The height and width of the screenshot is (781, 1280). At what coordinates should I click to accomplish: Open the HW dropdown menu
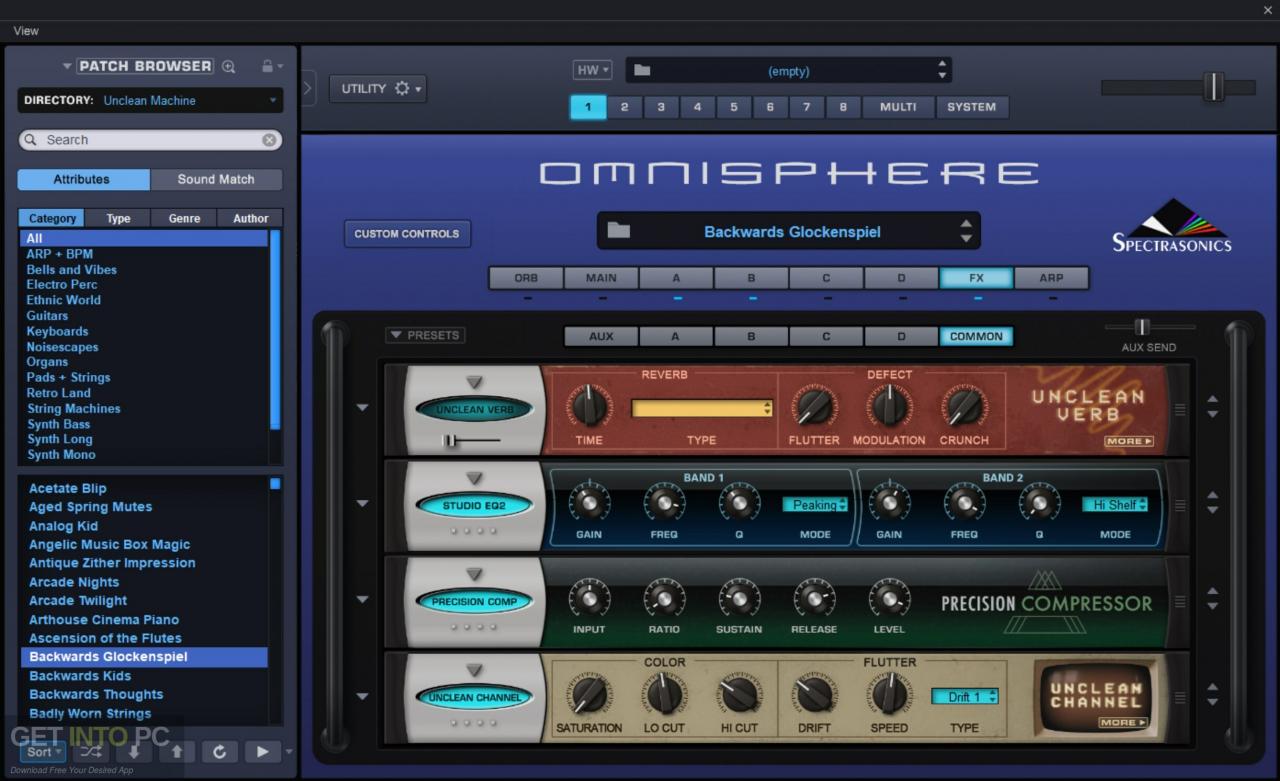click(x=592, y=70)
